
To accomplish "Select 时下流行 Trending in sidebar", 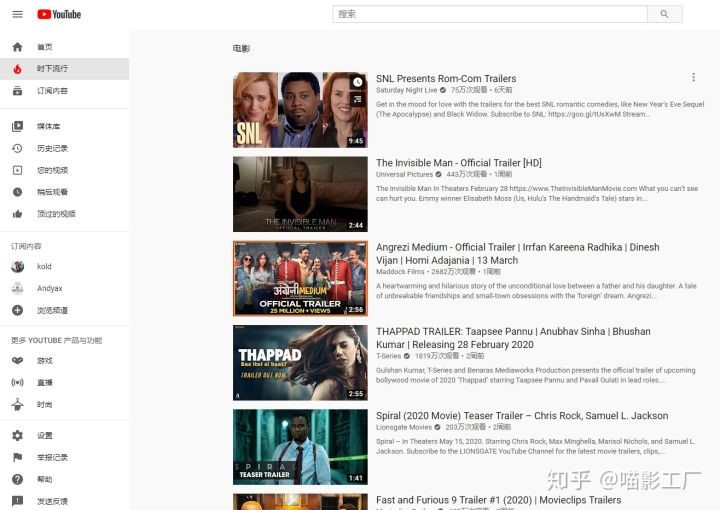I will click(x=64, y=69).
